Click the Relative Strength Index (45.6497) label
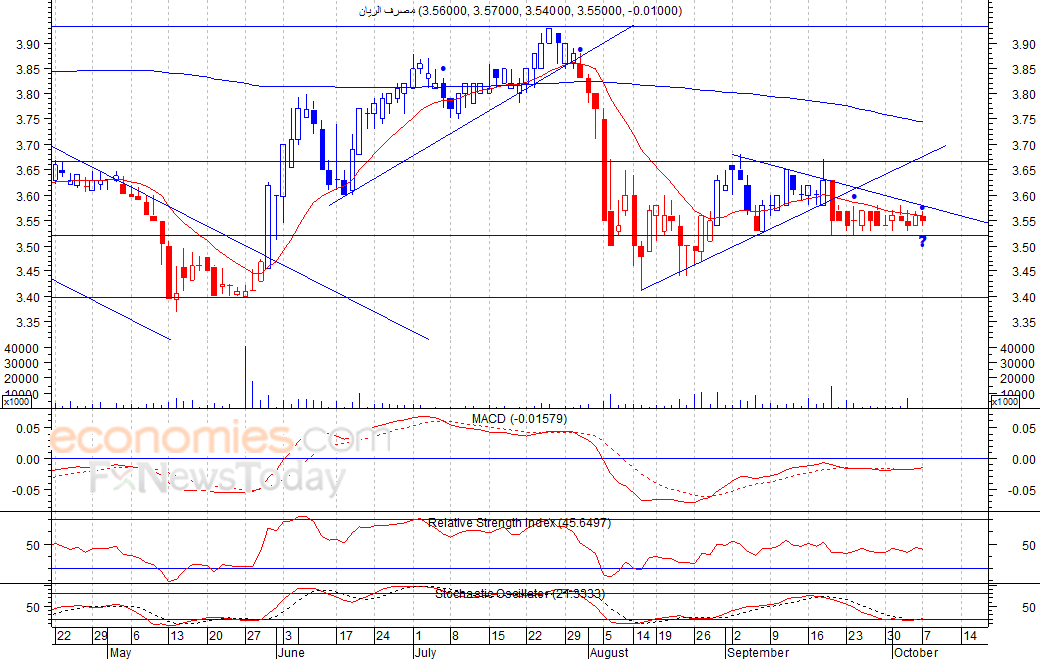 [519, 523]
